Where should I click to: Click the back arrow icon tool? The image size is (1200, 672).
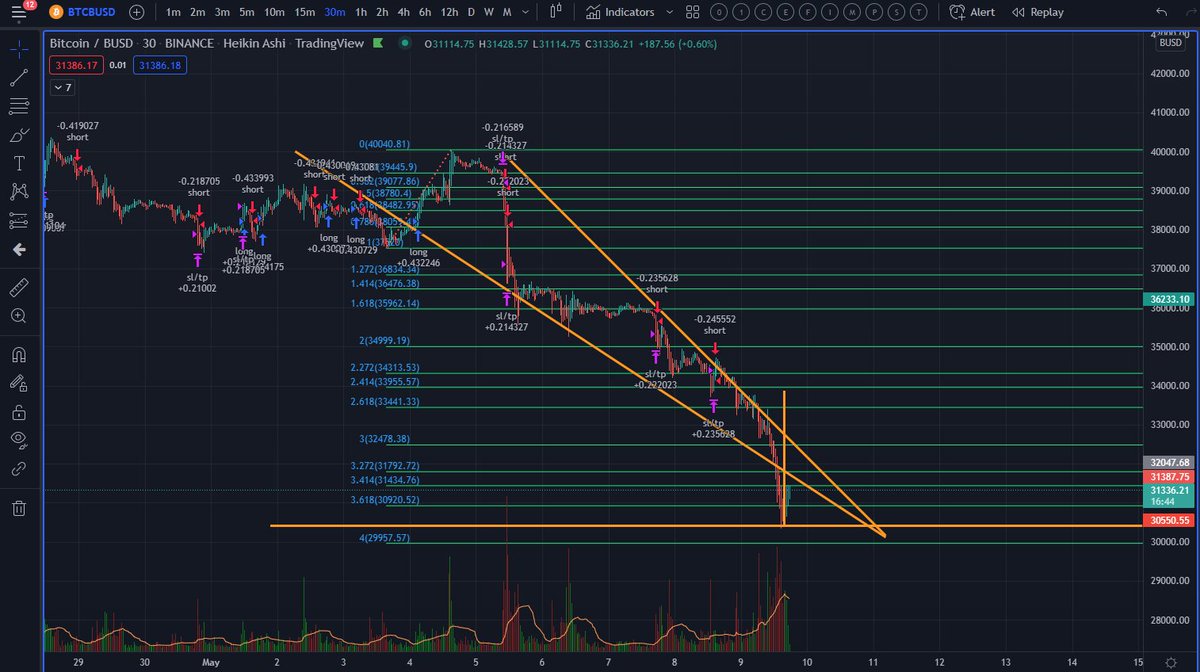(x=19, y=250)
